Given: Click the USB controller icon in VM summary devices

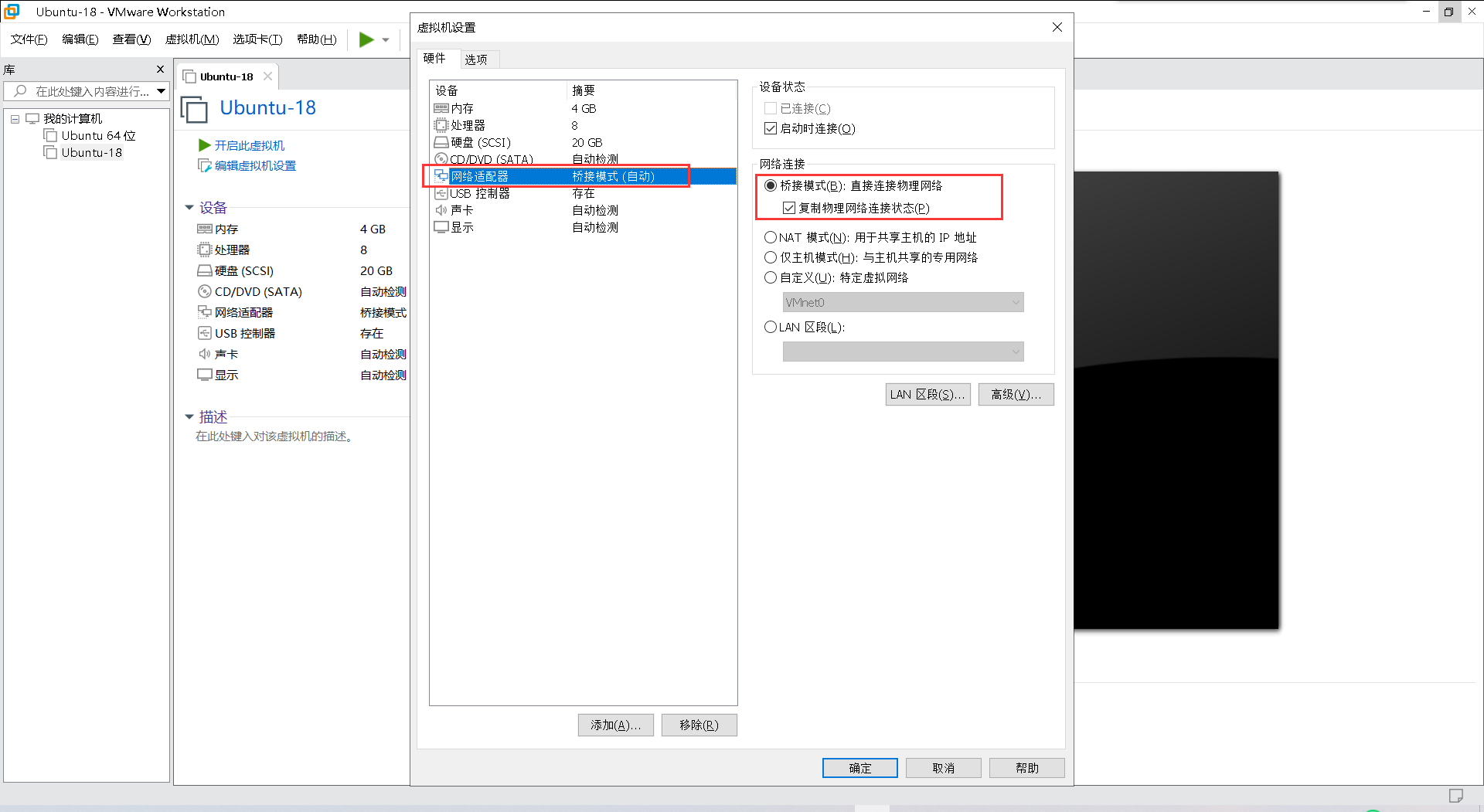Looking at the screenshot, I should (205, 333).
